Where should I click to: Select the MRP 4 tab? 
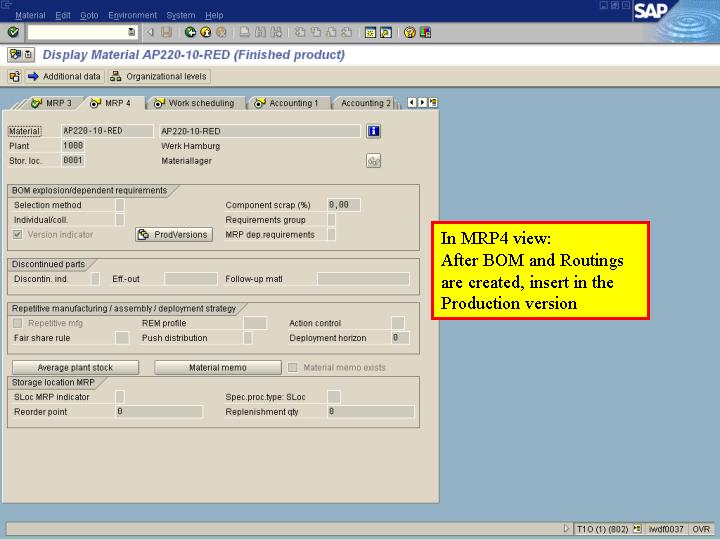(x=111, y=103)
